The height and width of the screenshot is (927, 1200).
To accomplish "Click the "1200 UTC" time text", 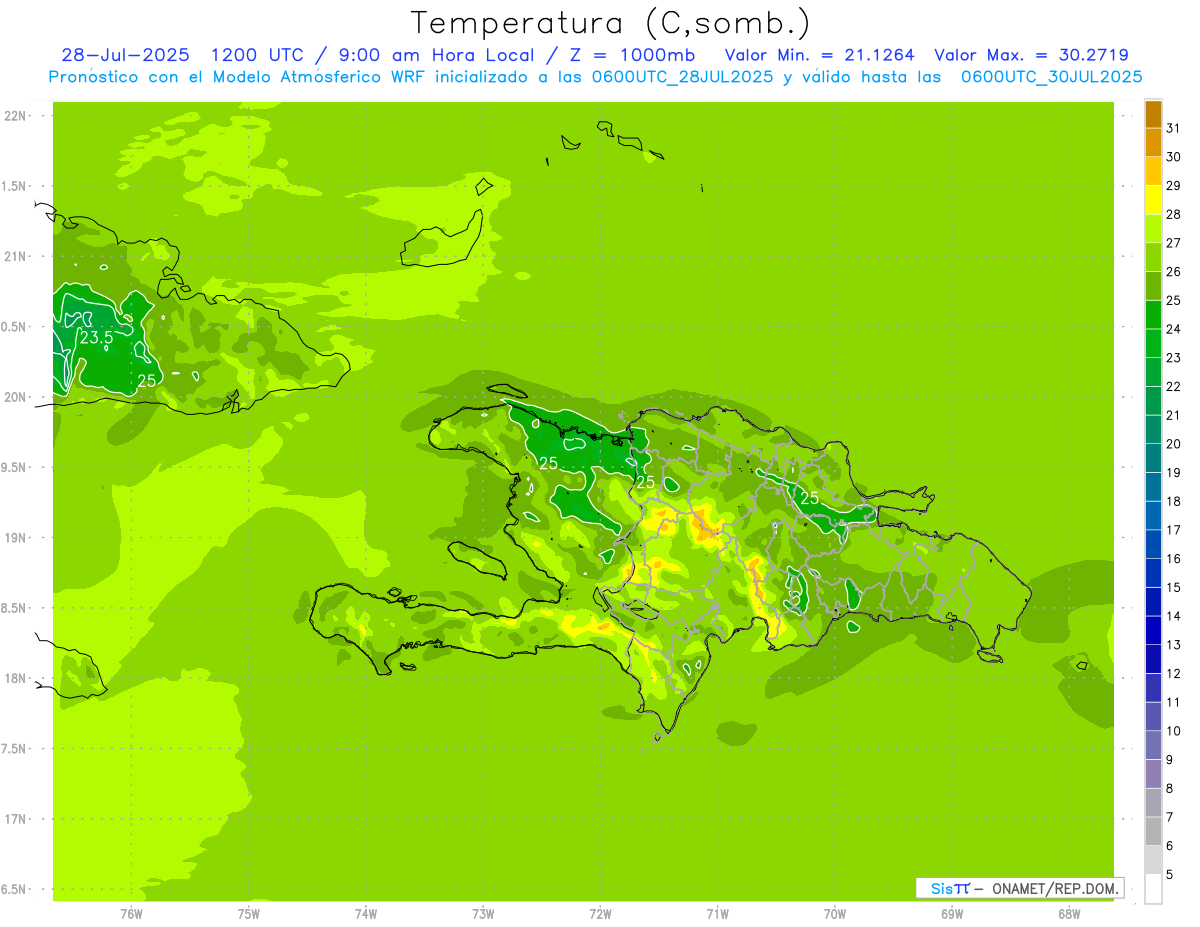I will pyautogui.click(x=258, y=55).
